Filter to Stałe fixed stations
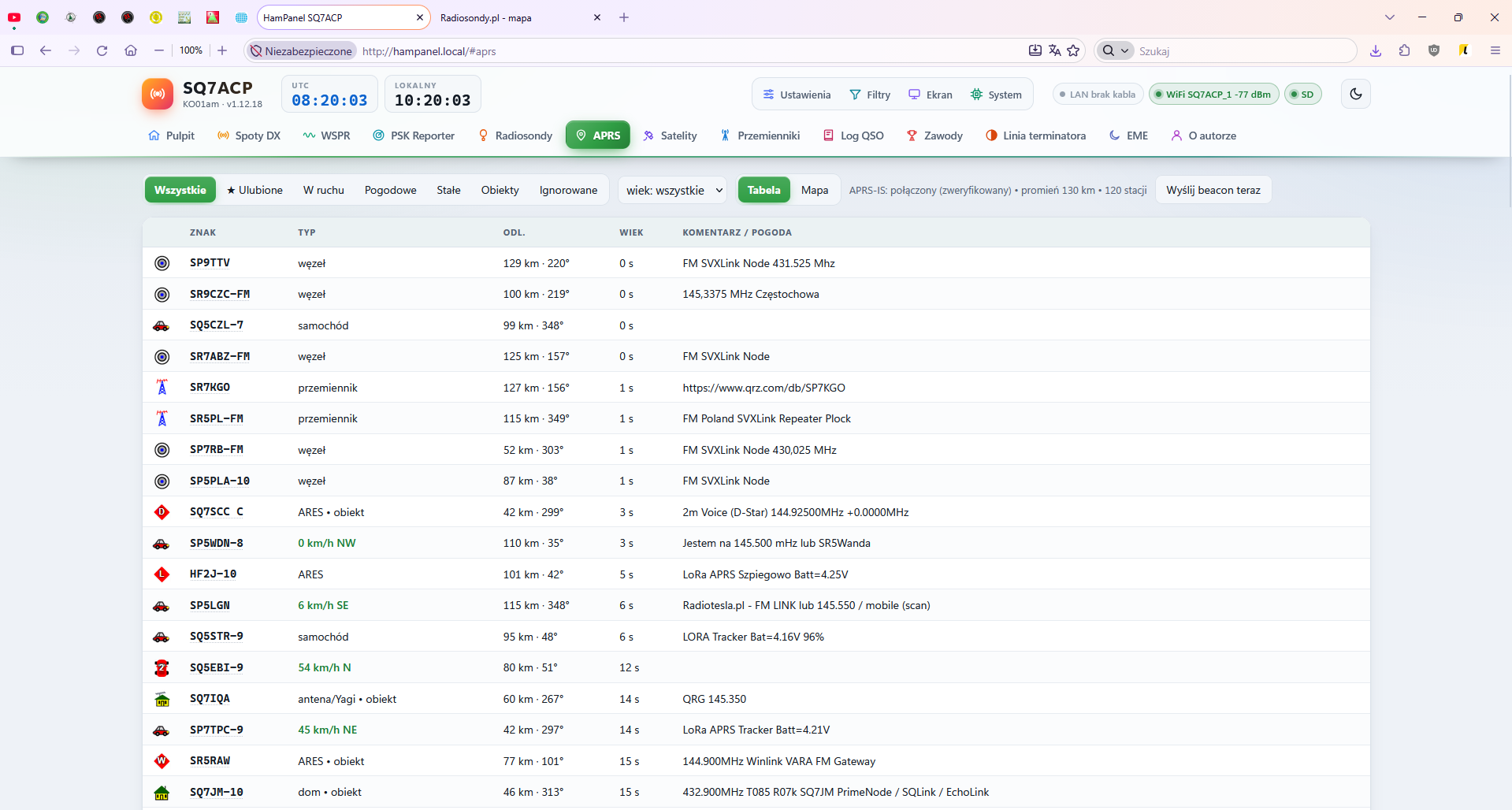This screenshot has height=810, width=1512. click(449, 190)
